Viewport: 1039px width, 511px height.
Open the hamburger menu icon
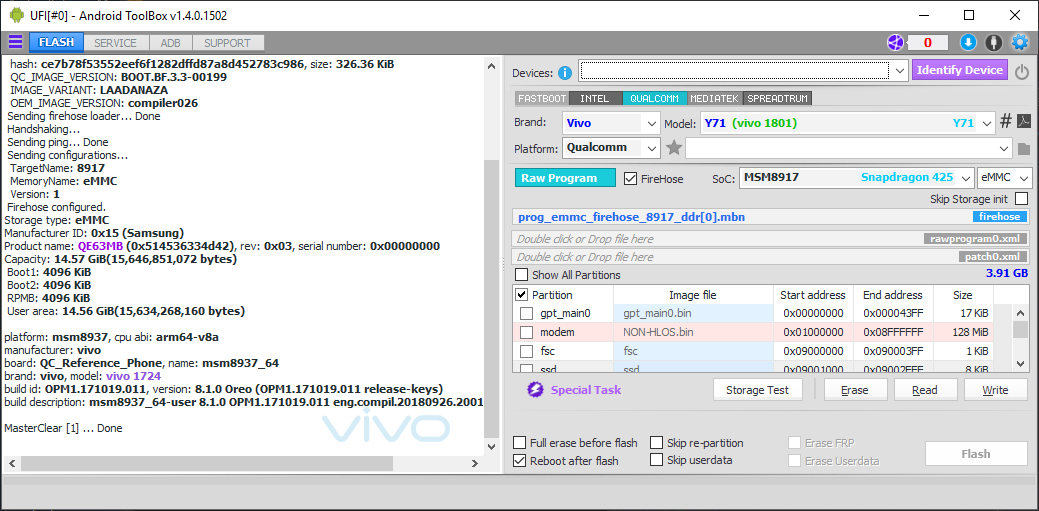15,42
